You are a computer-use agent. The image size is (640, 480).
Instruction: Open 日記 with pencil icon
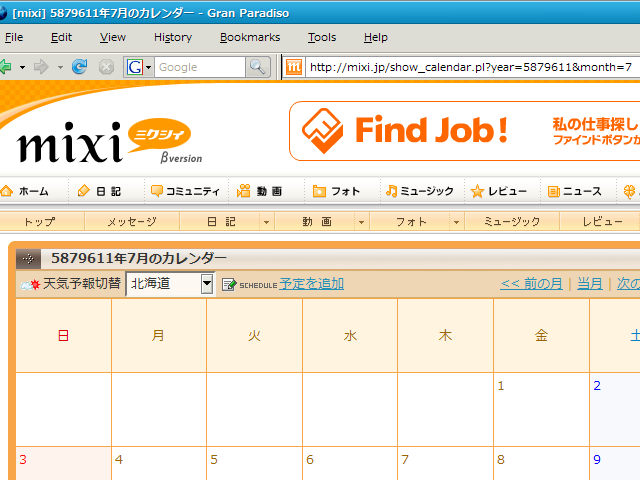(99, 191)
